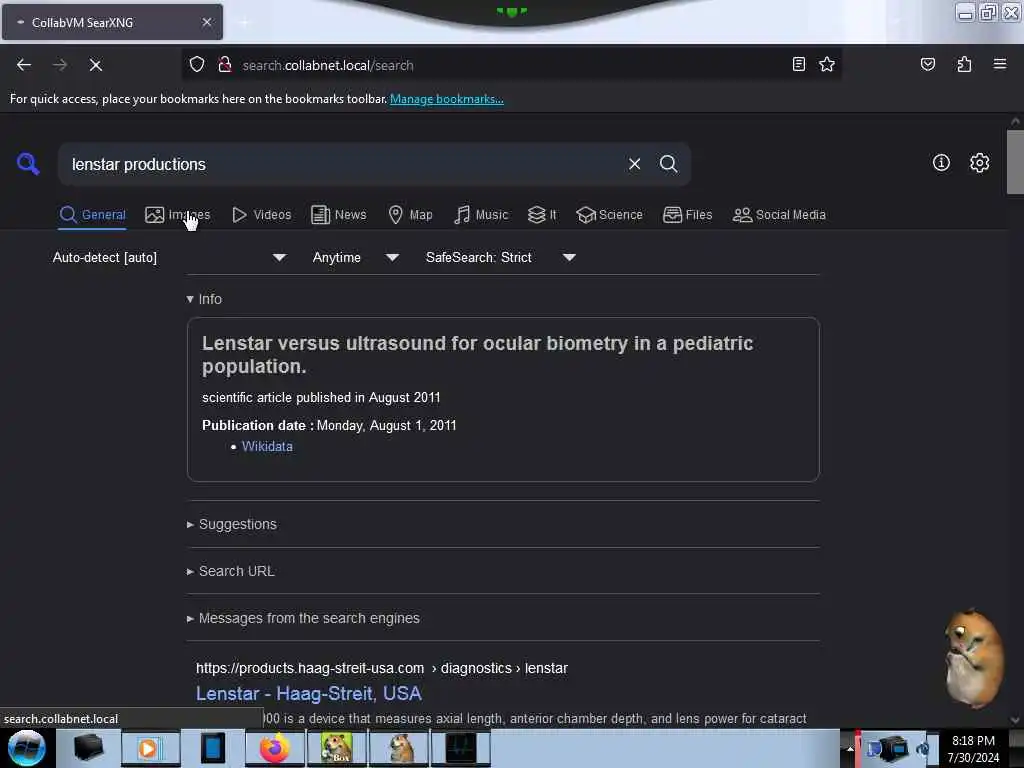Open the Extensions puzzle icon
Screen dimensions: 1024x768
[964, 64]
